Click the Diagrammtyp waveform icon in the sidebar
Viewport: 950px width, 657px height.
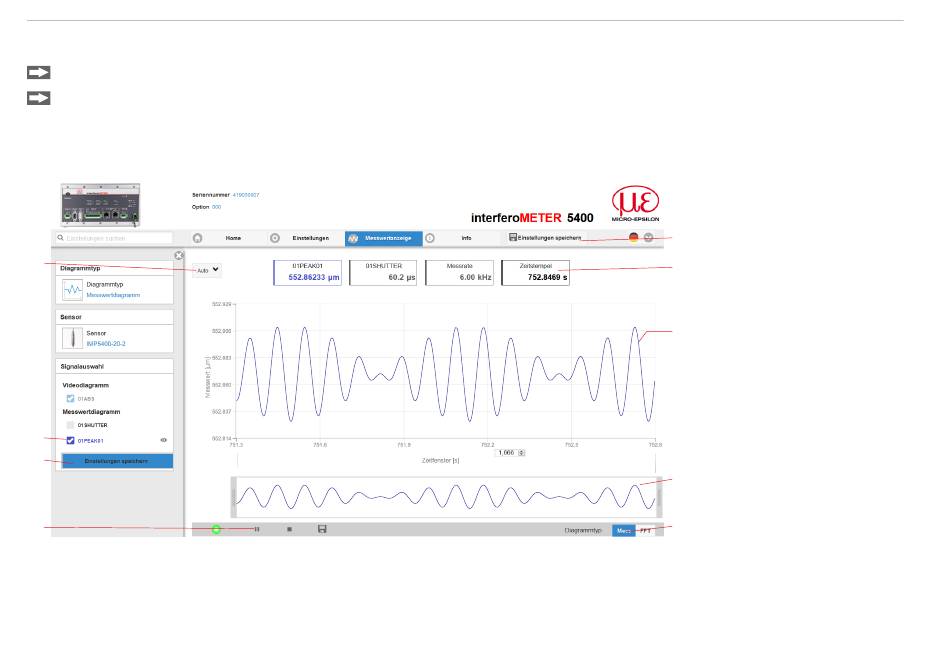[x=73, y=290]
